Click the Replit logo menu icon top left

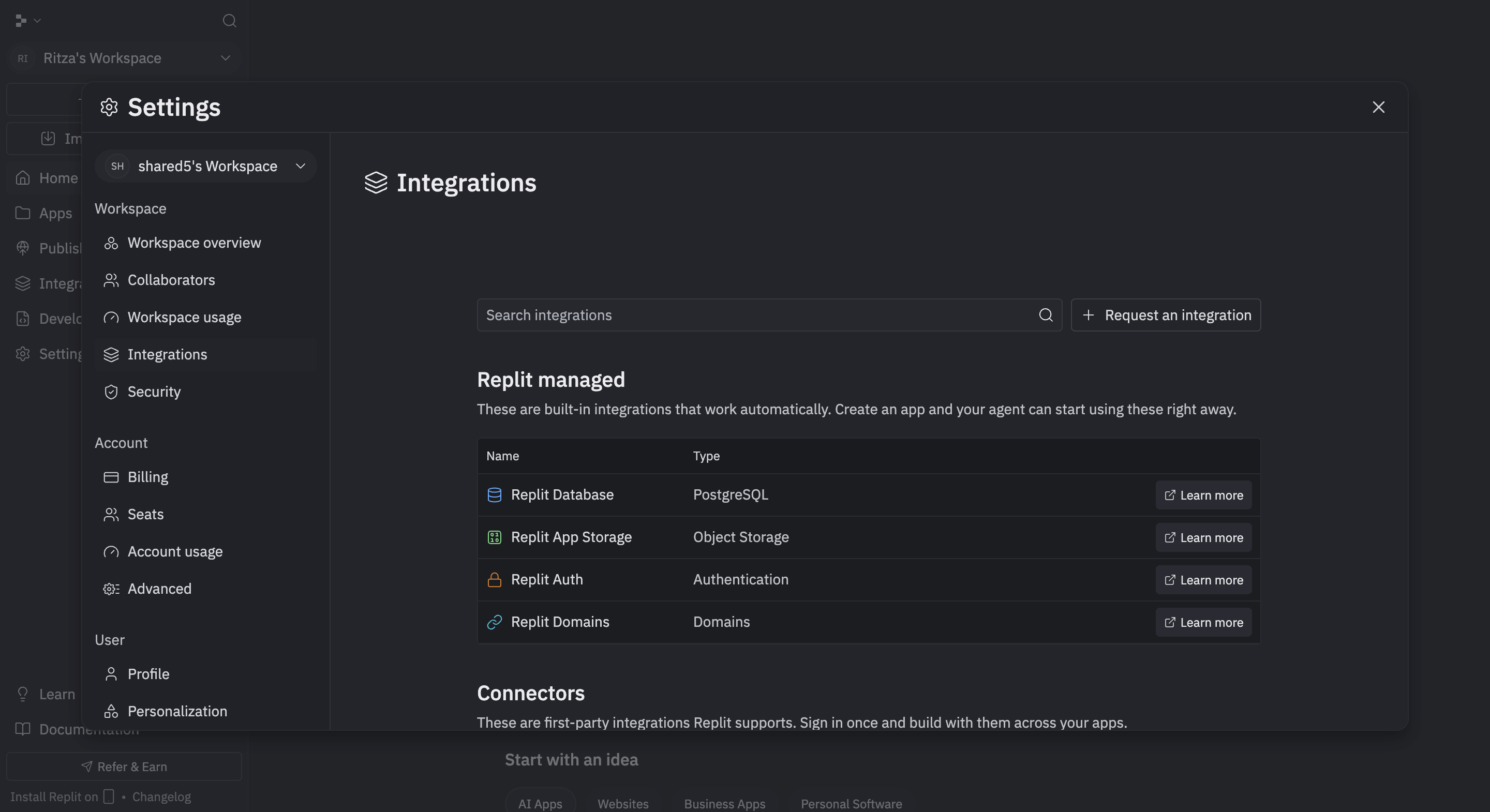coord(21,21)
